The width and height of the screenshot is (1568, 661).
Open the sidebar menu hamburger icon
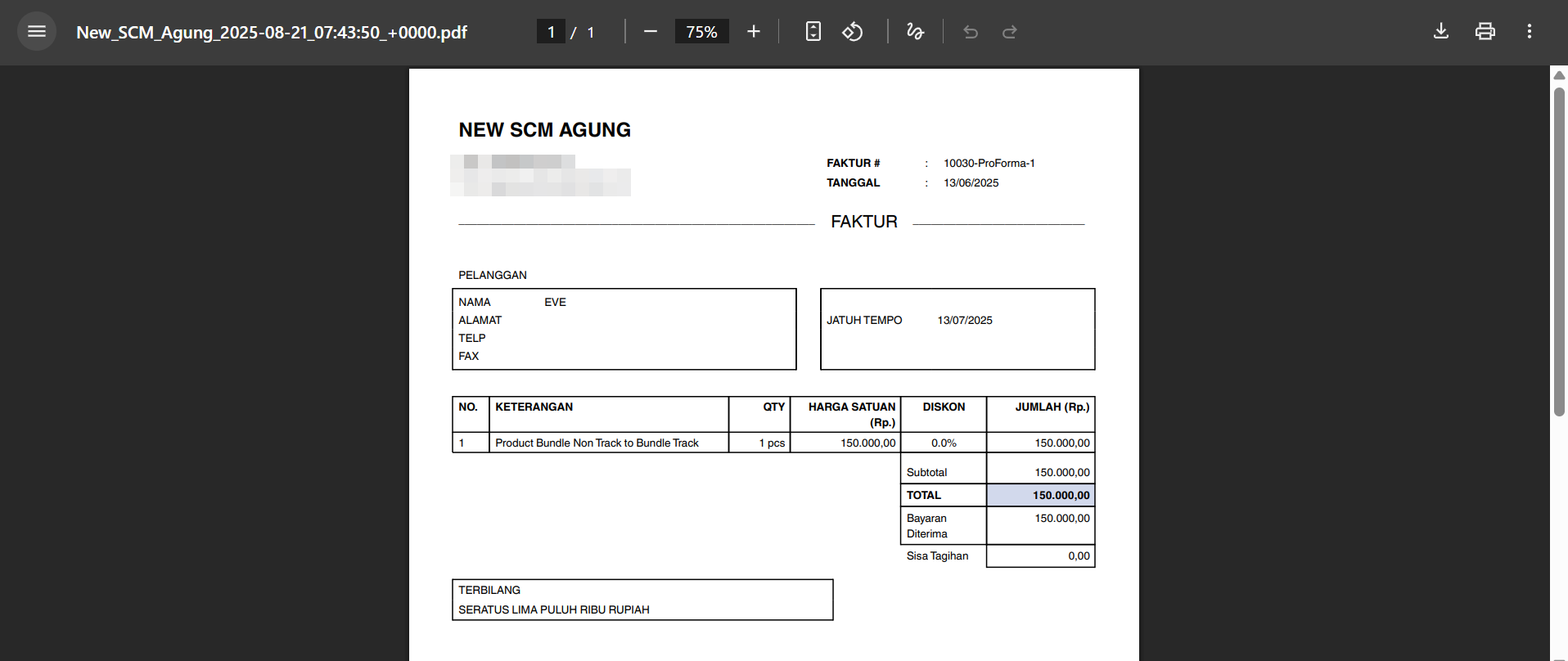pos(37,32)
